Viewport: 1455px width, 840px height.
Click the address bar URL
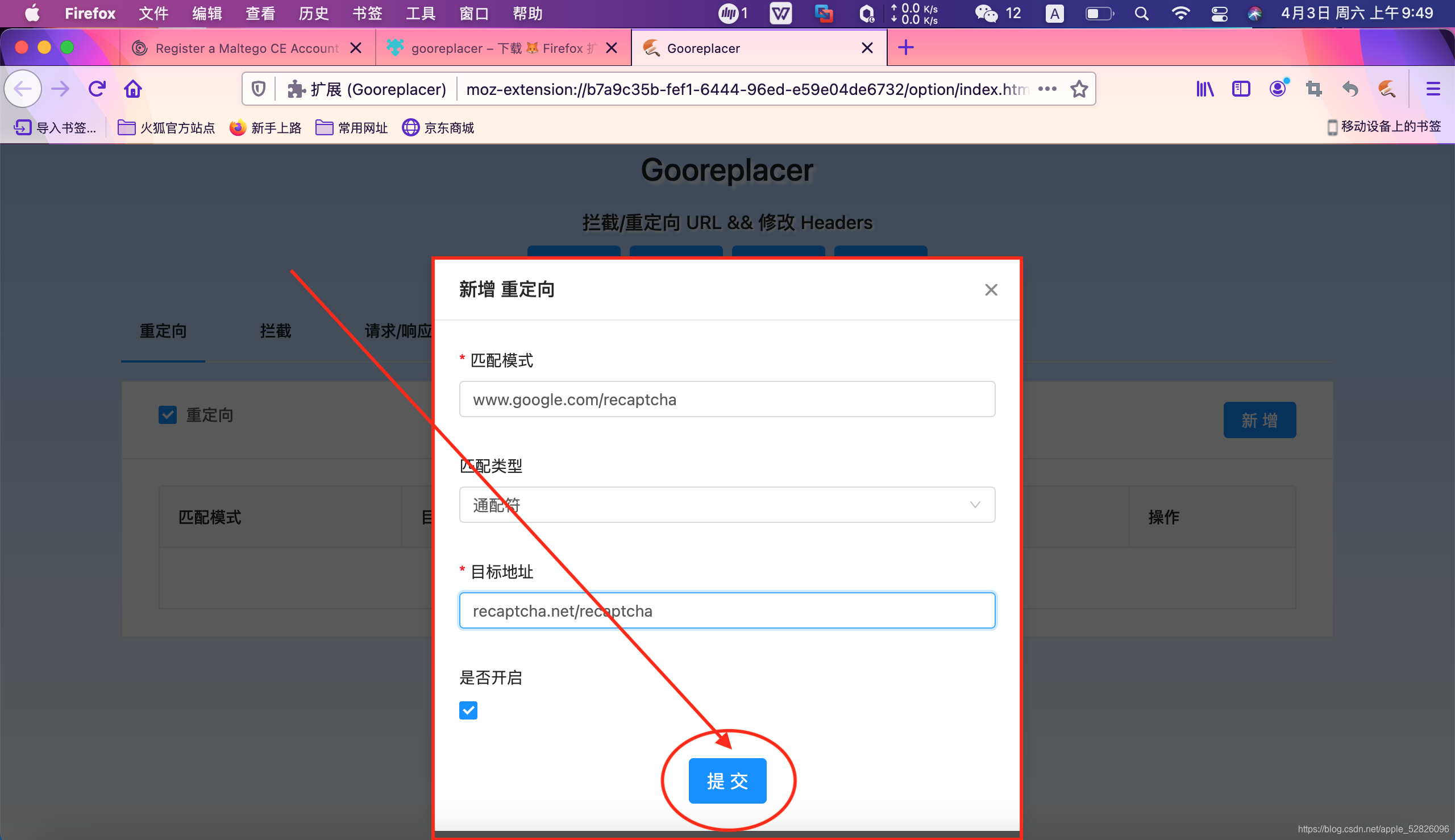pyautogui.click(x=747, y=89)
